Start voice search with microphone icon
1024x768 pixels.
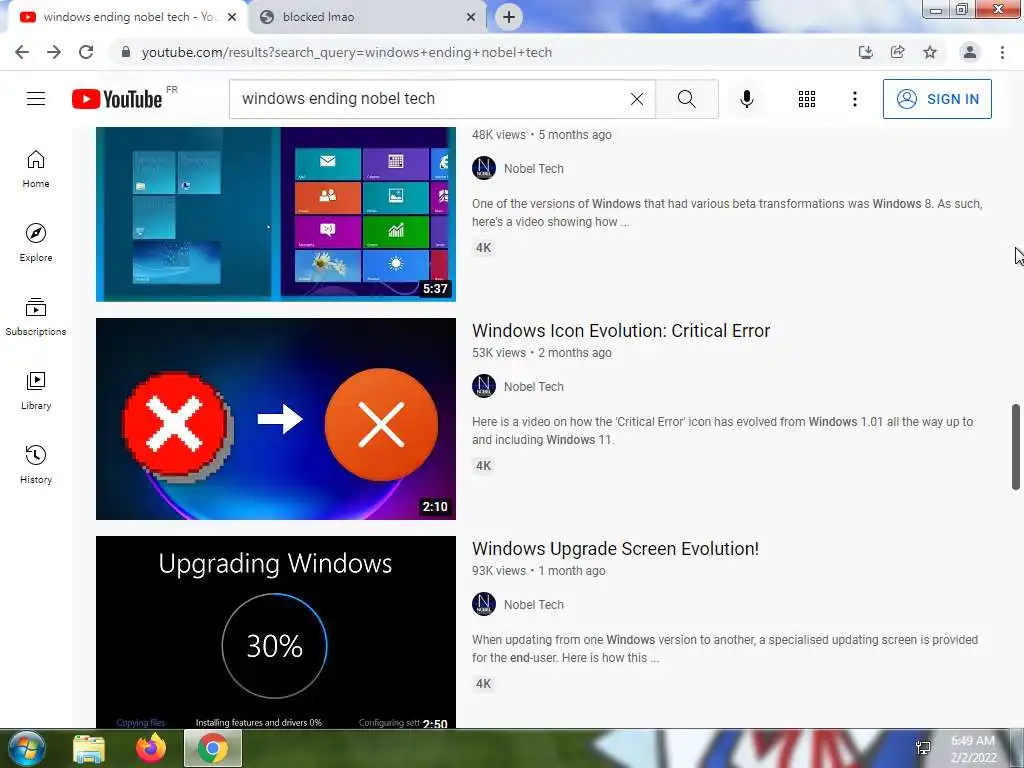[746, 99]
